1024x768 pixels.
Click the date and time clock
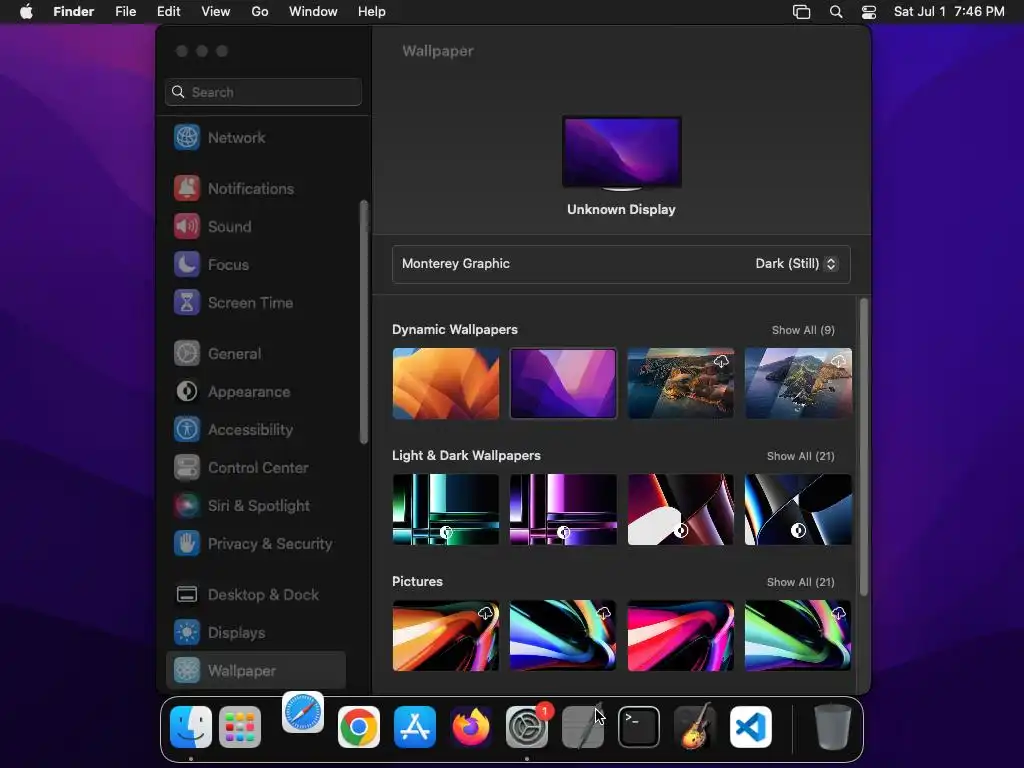pyautogui.click(x=949, y=12)
